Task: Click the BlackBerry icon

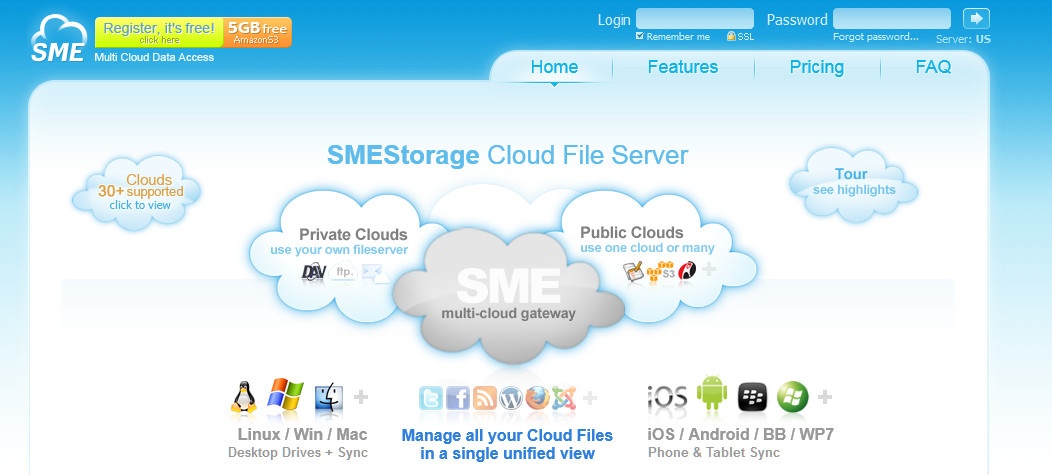Action: (753, 397)
